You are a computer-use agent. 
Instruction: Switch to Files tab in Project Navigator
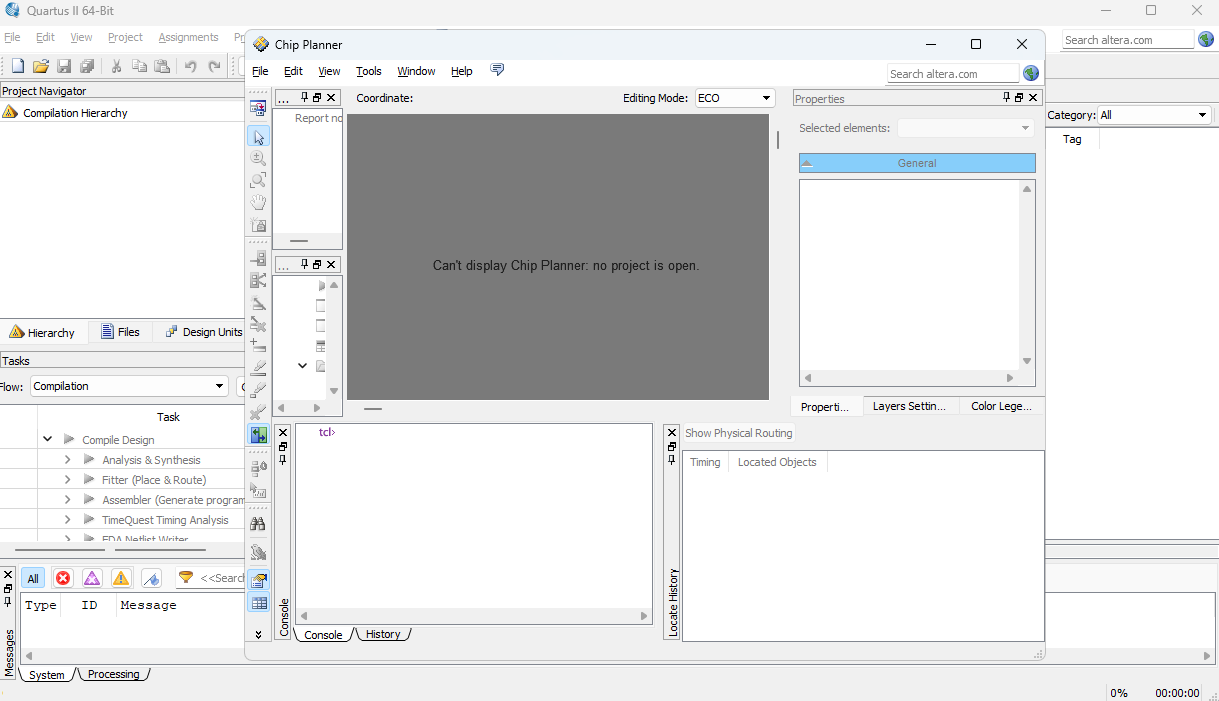pyautogui.click(x=120, y=332)
